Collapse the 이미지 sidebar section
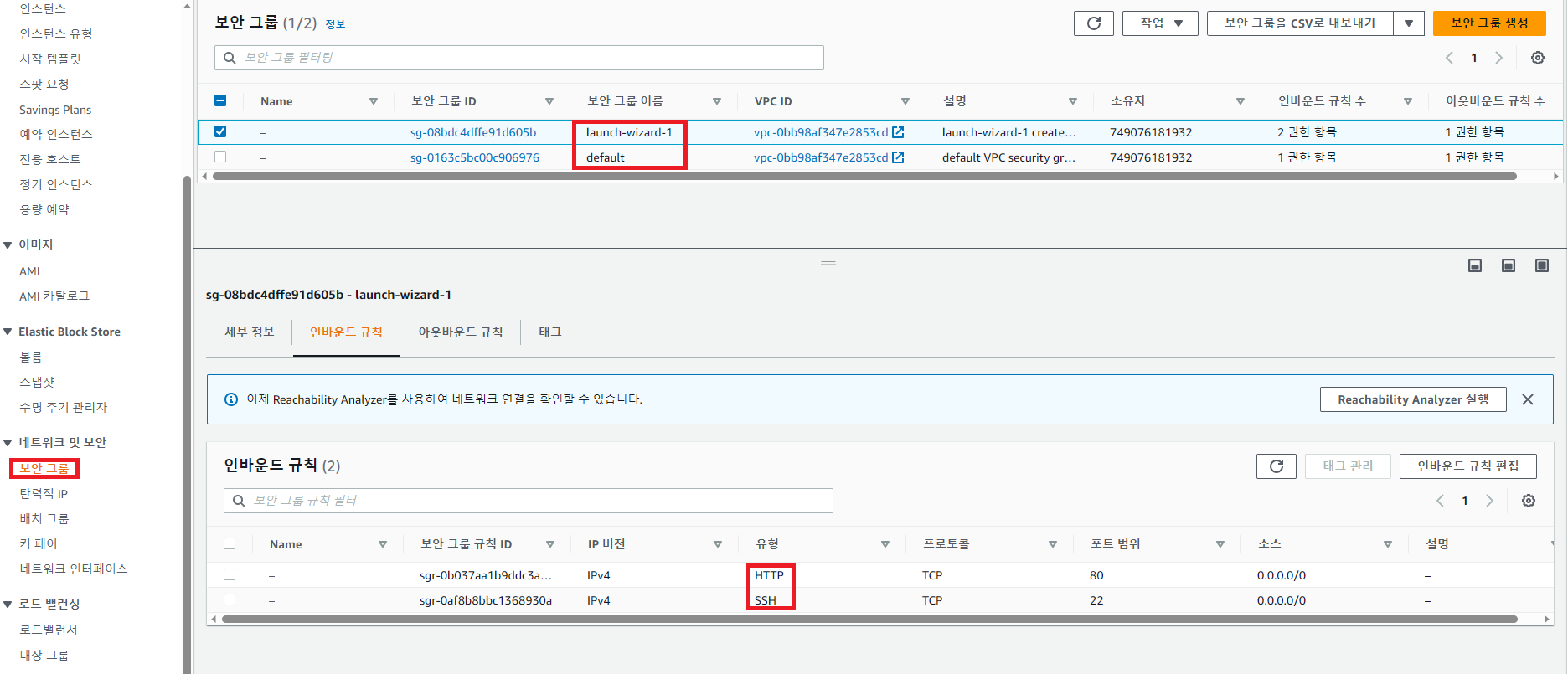This screenshot has height=674, width=1568. click(8, 245)
